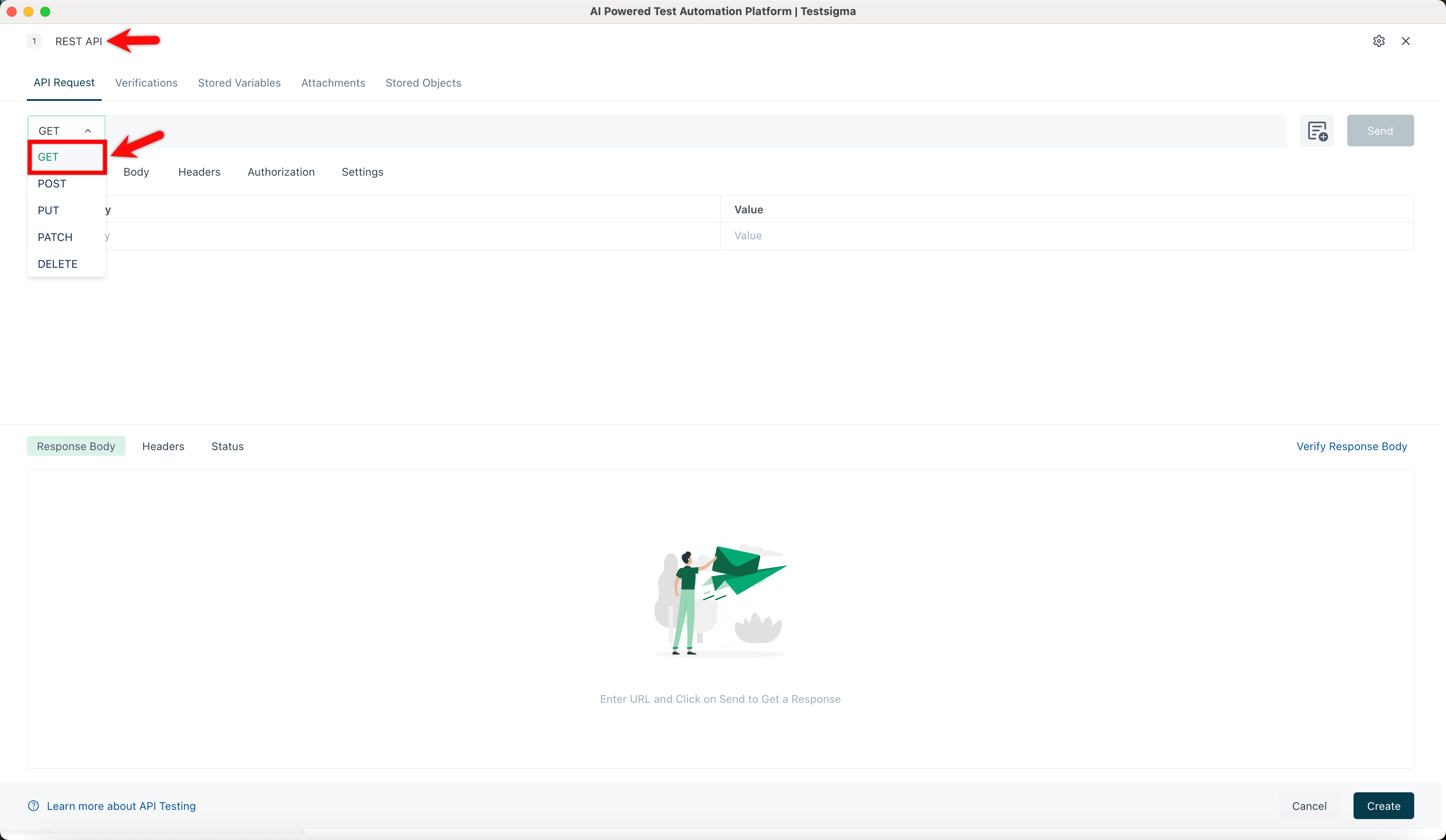Switch to the Authorization tab

[281, 172]
